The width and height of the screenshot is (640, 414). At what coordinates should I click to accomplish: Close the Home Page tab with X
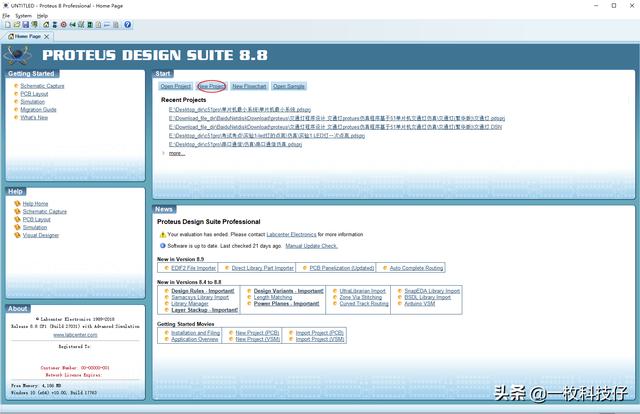[x=47, y=36]
